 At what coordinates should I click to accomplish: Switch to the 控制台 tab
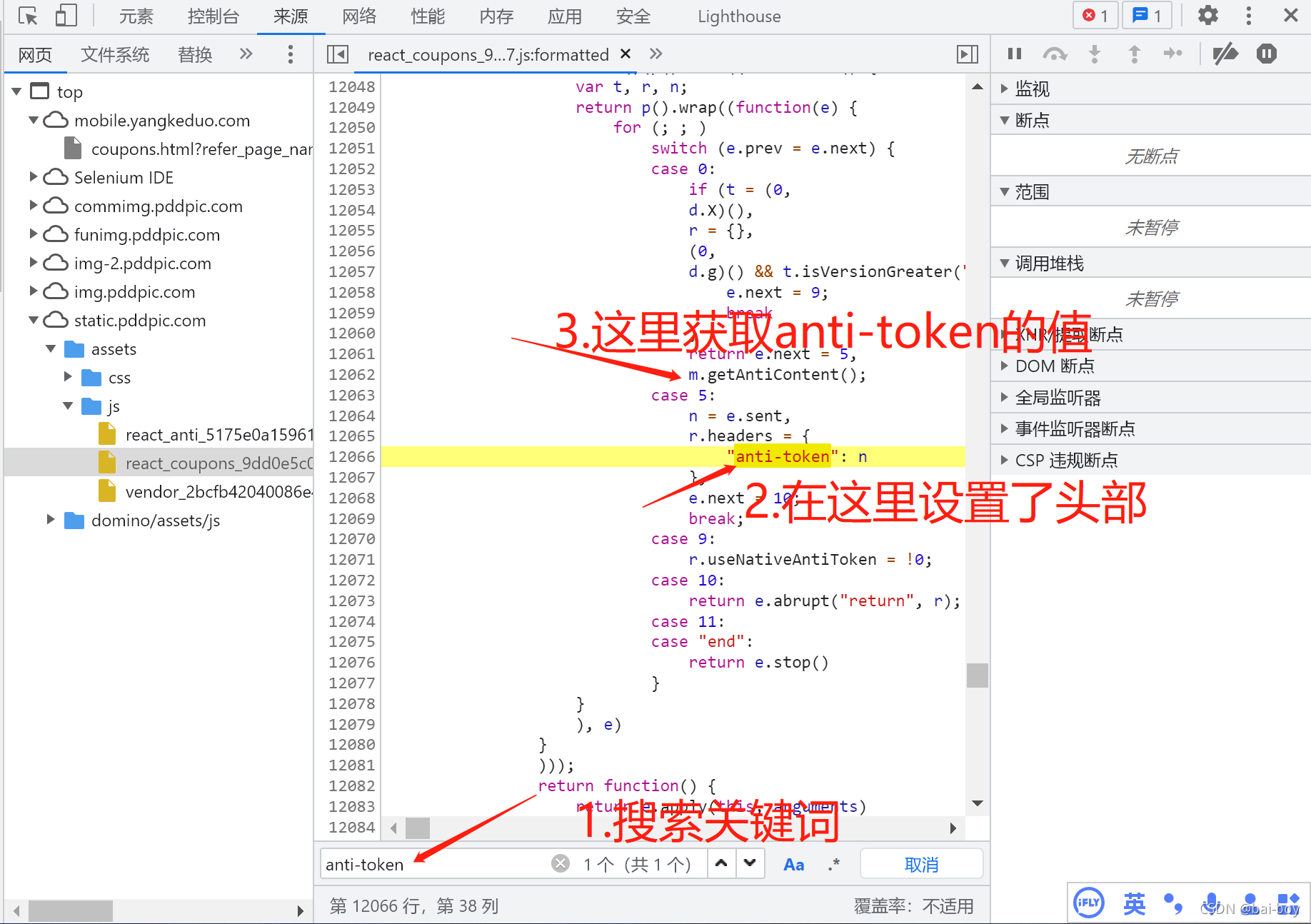point(214,16)
